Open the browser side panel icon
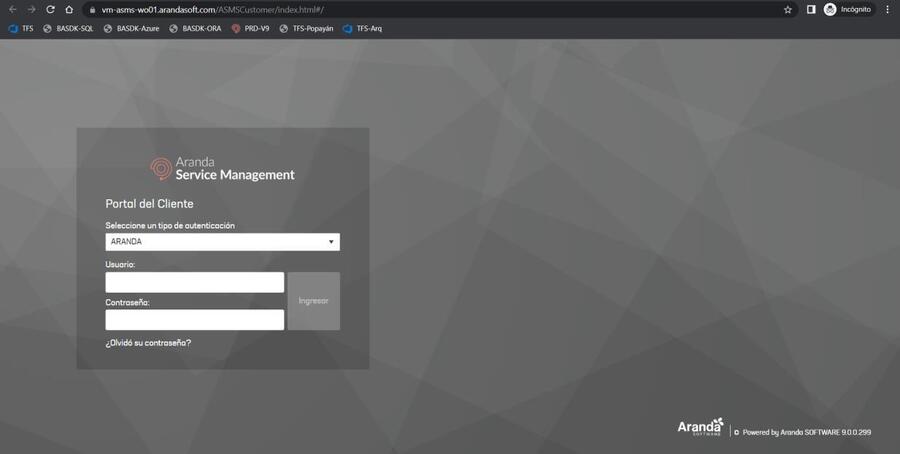900x454 pixels. coord(811,10)
